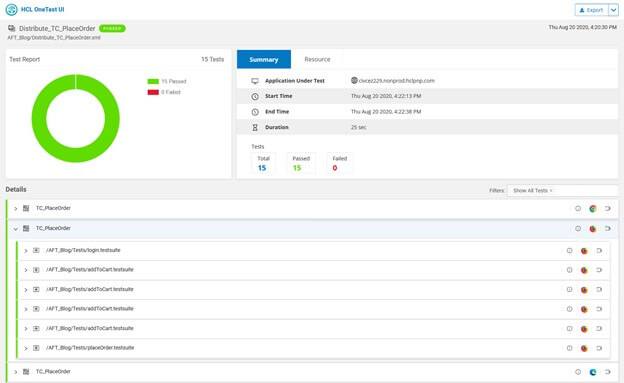624x383 pixels.
Task: Click the info icon in Chrome TC_PlaceOrder row
Action: coord(578,208)
